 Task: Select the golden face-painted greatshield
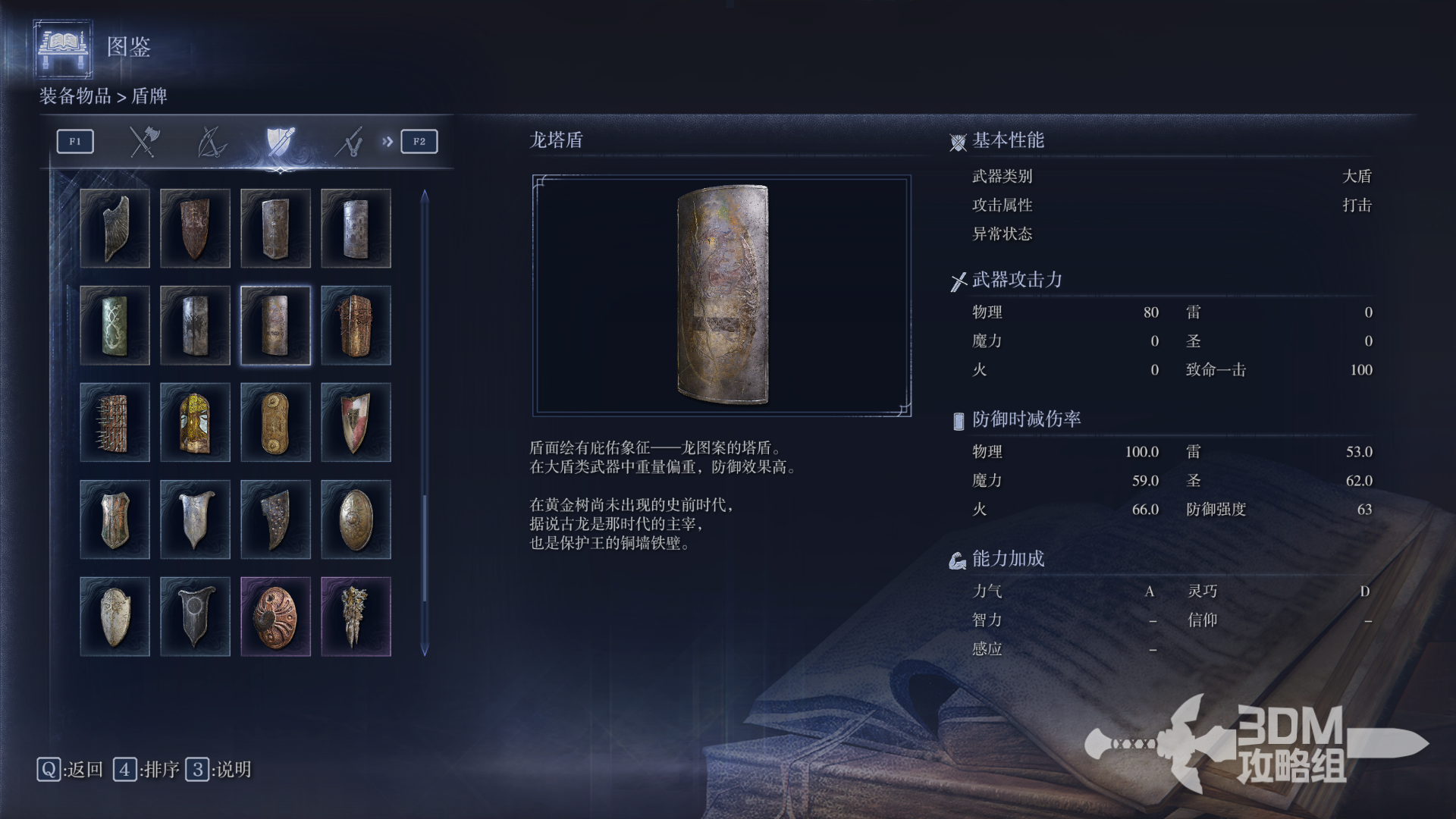[x=195, y=422]
